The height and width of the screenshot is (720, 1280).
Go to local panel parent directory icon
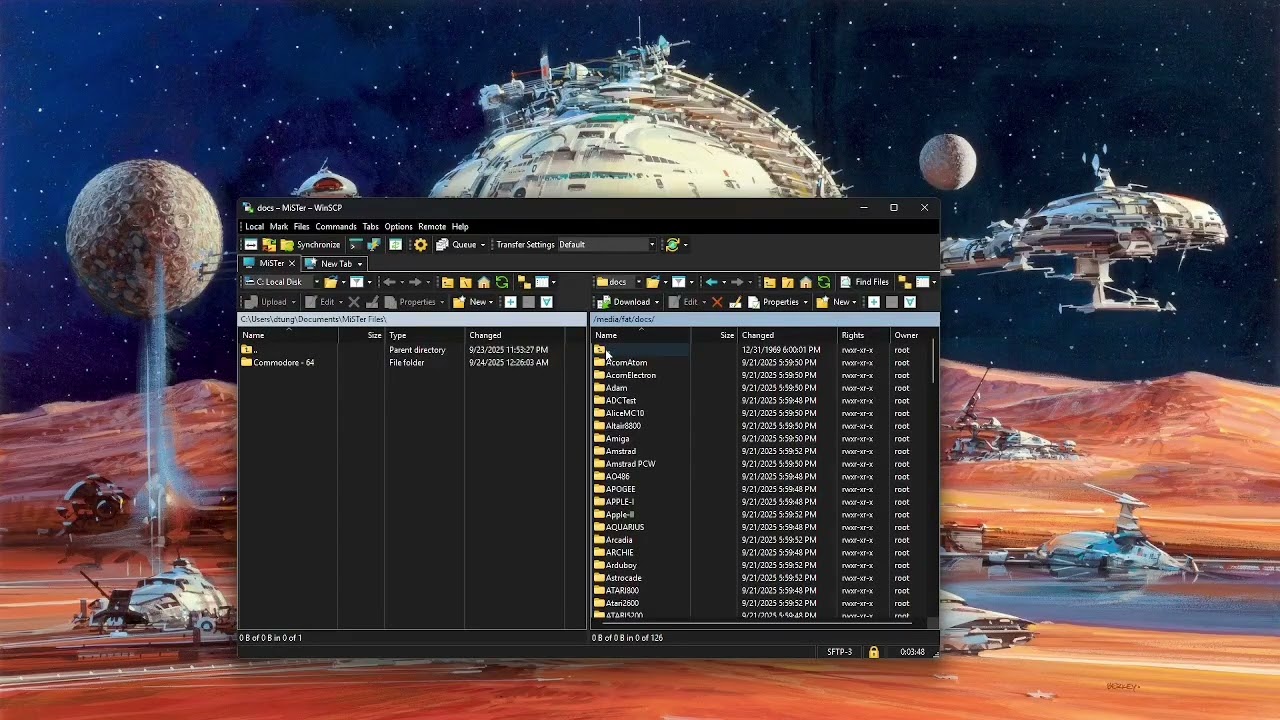coord(447,282)
